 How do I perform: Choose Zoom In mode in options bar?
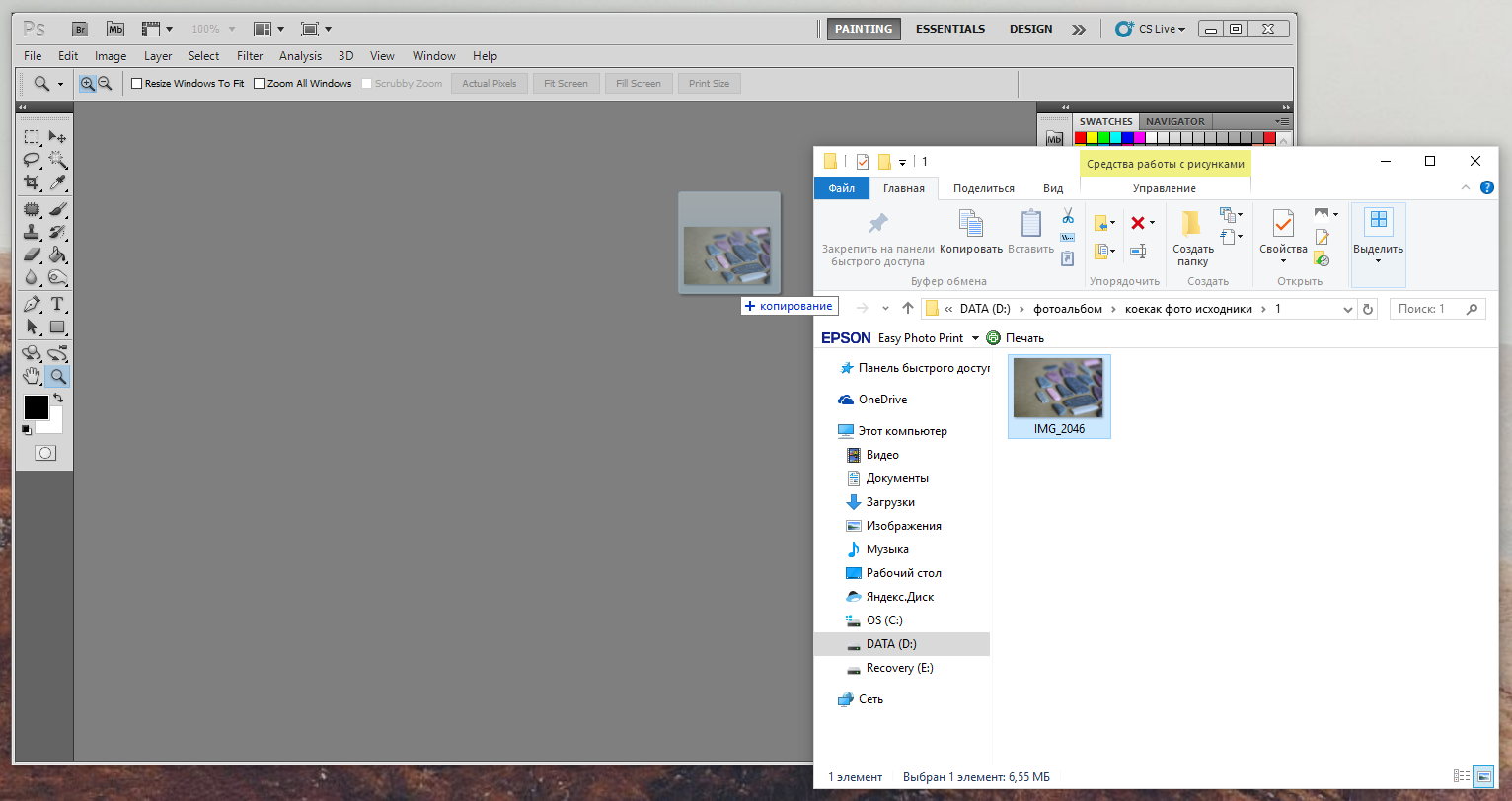tap(88, 84)
